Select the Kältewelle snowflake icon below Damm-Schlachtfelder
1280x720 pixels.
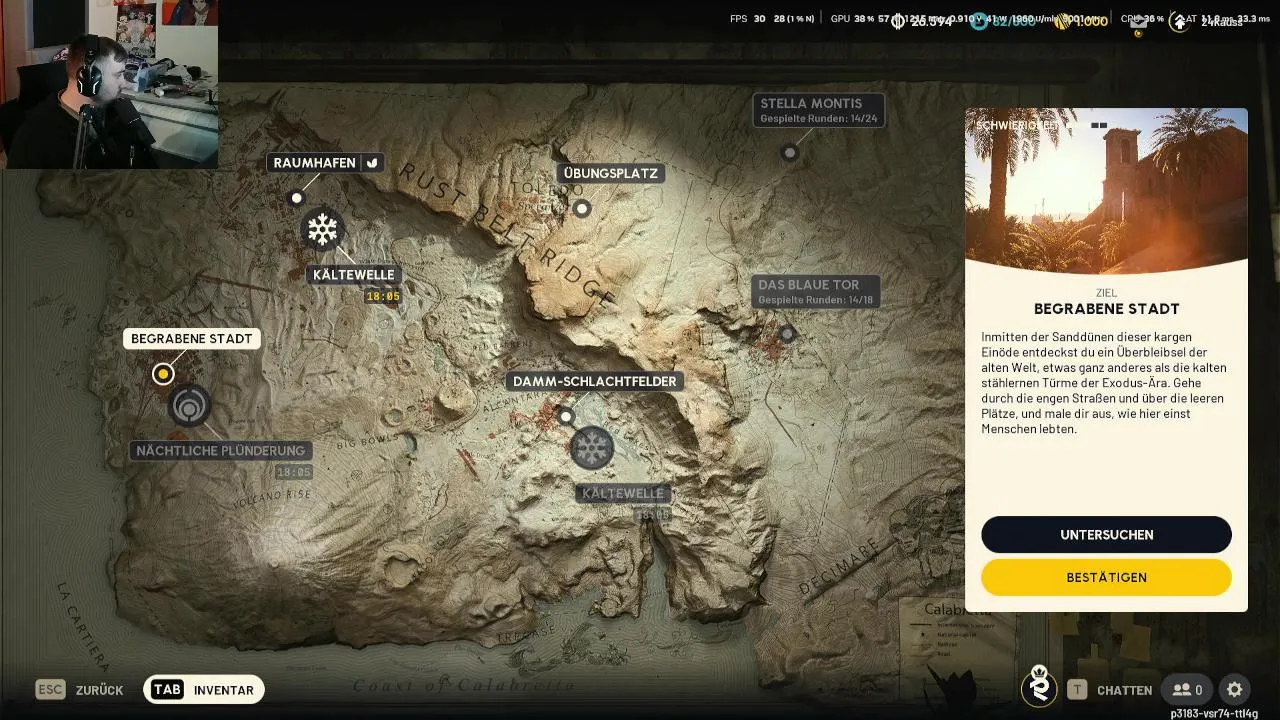click(x=592, y=447)
